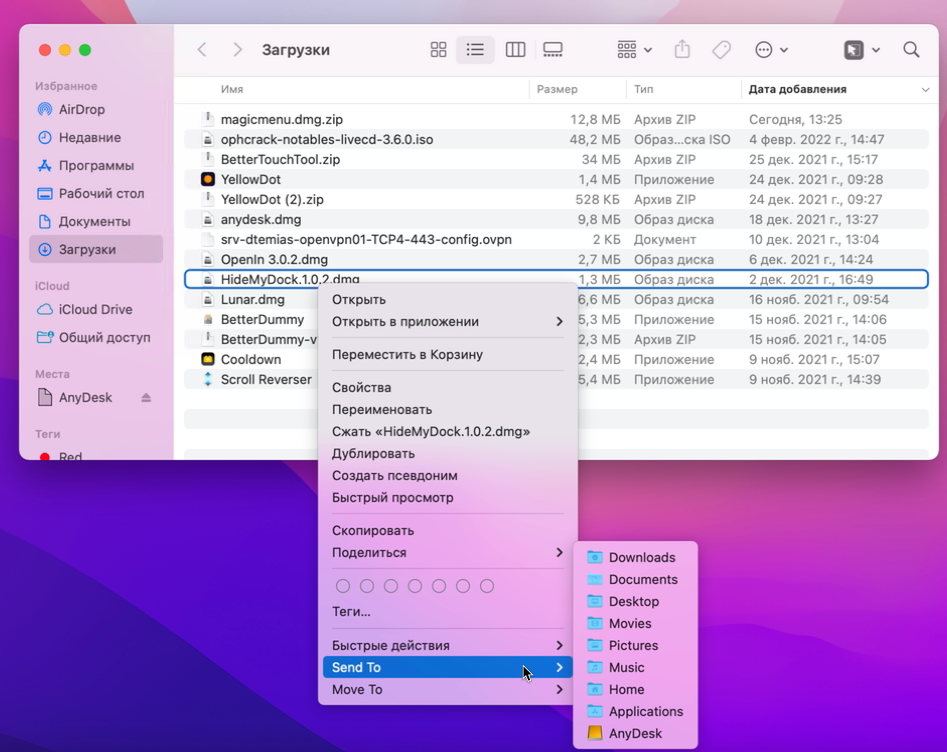Image resolution: width=947 pixels, height=752 pixels.
Task: Choose Дублировать in the context menu
Action: (x=447, y=454)
